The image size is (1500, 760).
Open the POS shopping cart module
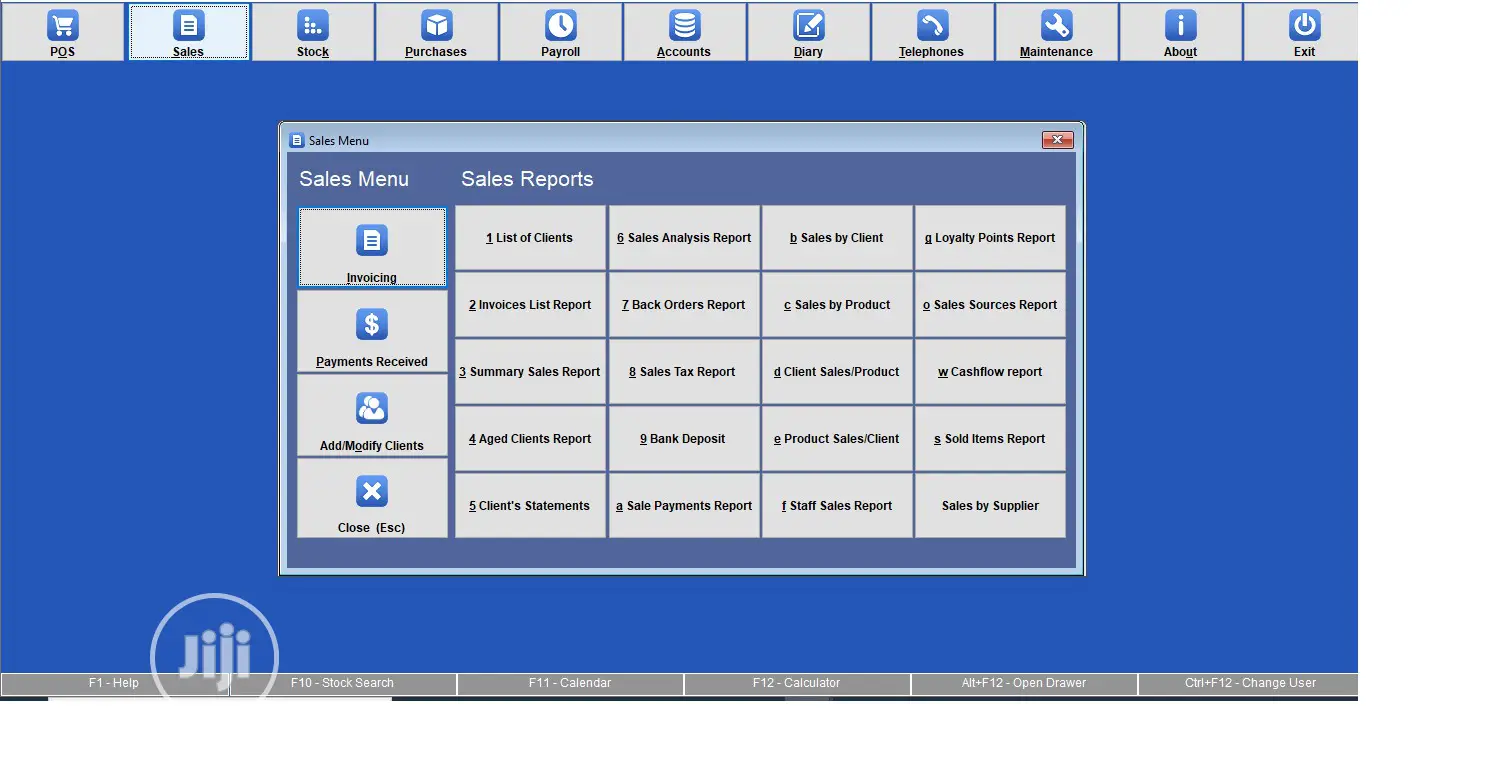click(63, 32)
